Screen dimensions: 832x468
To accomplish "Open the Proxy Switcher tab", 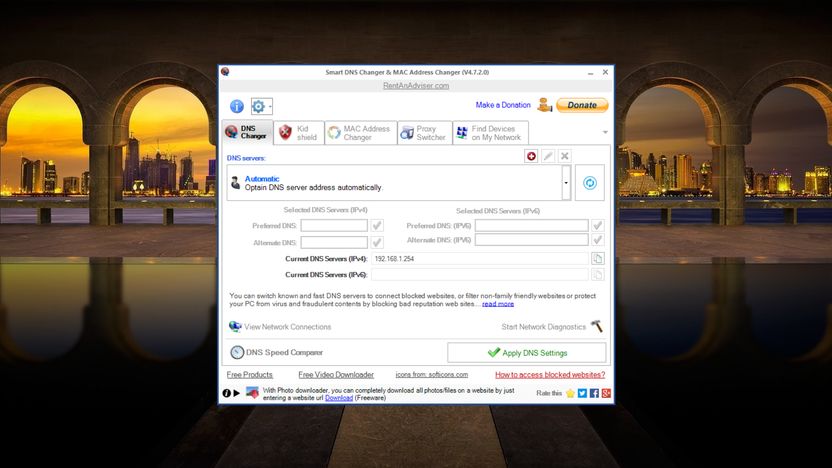I will tap(424, 133).
